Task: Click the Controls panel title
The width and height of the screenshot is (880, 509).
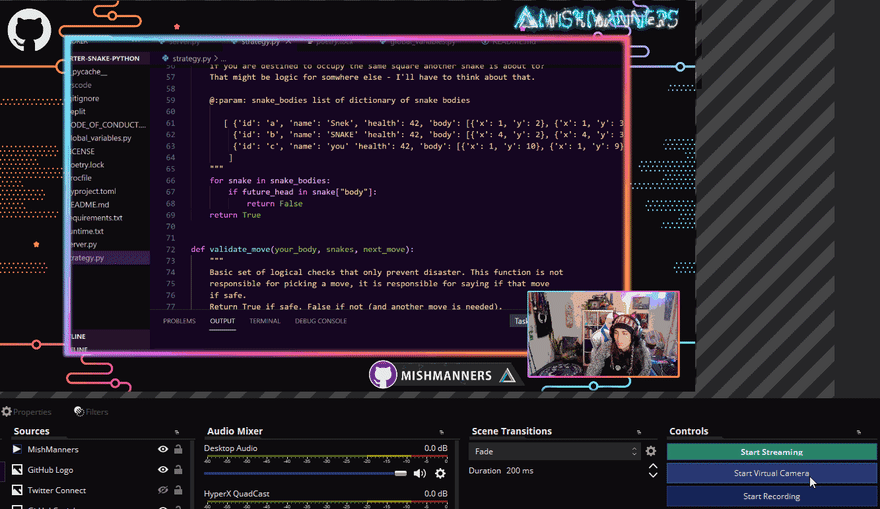Action: coord(689,431)
